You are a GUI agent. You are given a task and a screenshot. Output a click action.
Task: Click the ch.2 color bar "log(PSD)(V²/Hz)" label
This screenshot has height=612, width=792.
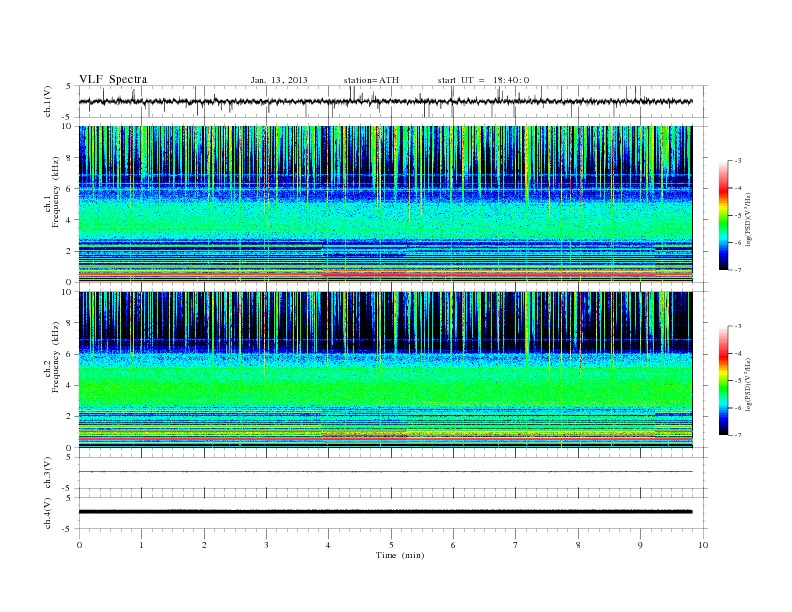748,384
